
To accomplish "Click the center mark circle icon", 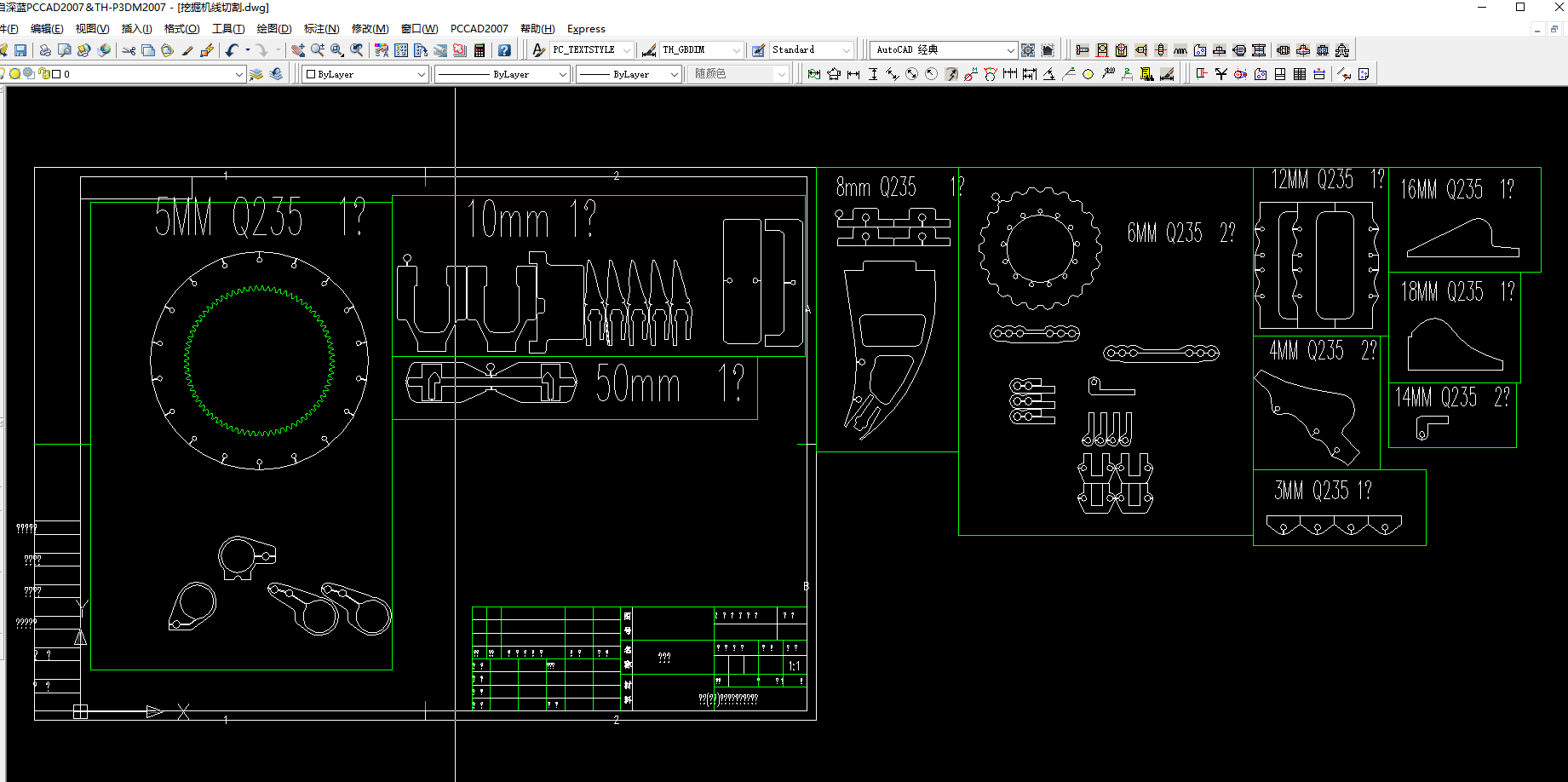I will tap(1088, 74).
